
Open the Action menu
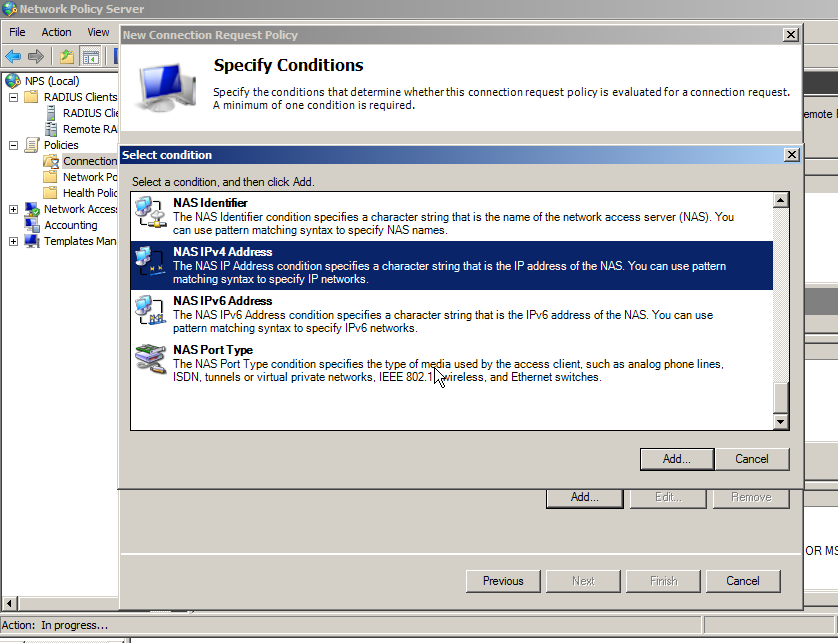tap(56, 31)
